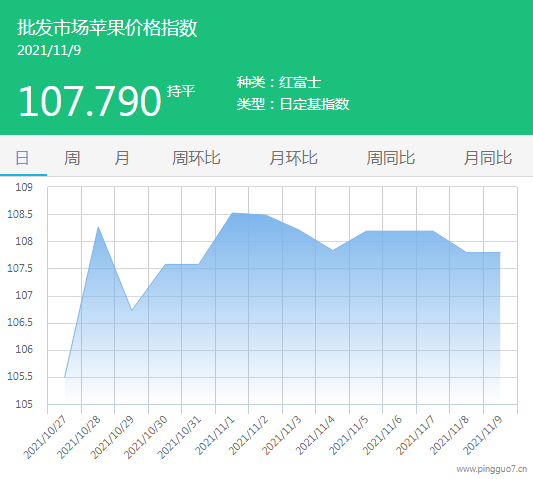
Task: Click the 2021/11/7 x-axis date label
Action: pyautogui.click(x=415, y=436)
